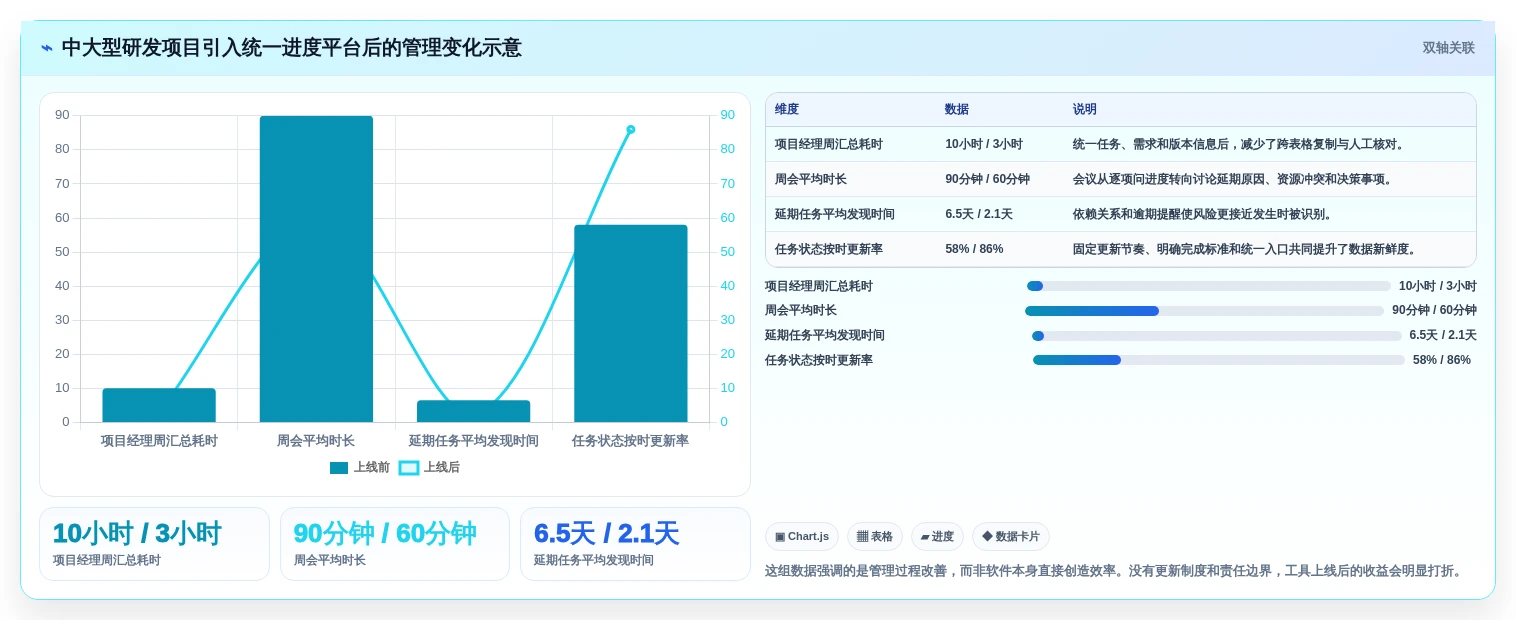Click the 数据 column header
This screenshot has width=1516, height=620.
[x=957, y=110]
